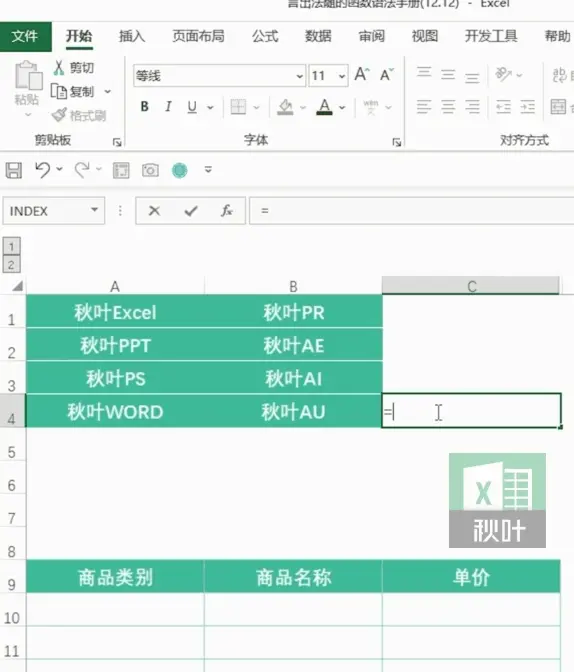Click in the formula bar
The width and height of the screenshot is (574, 672).
(412, 210)
